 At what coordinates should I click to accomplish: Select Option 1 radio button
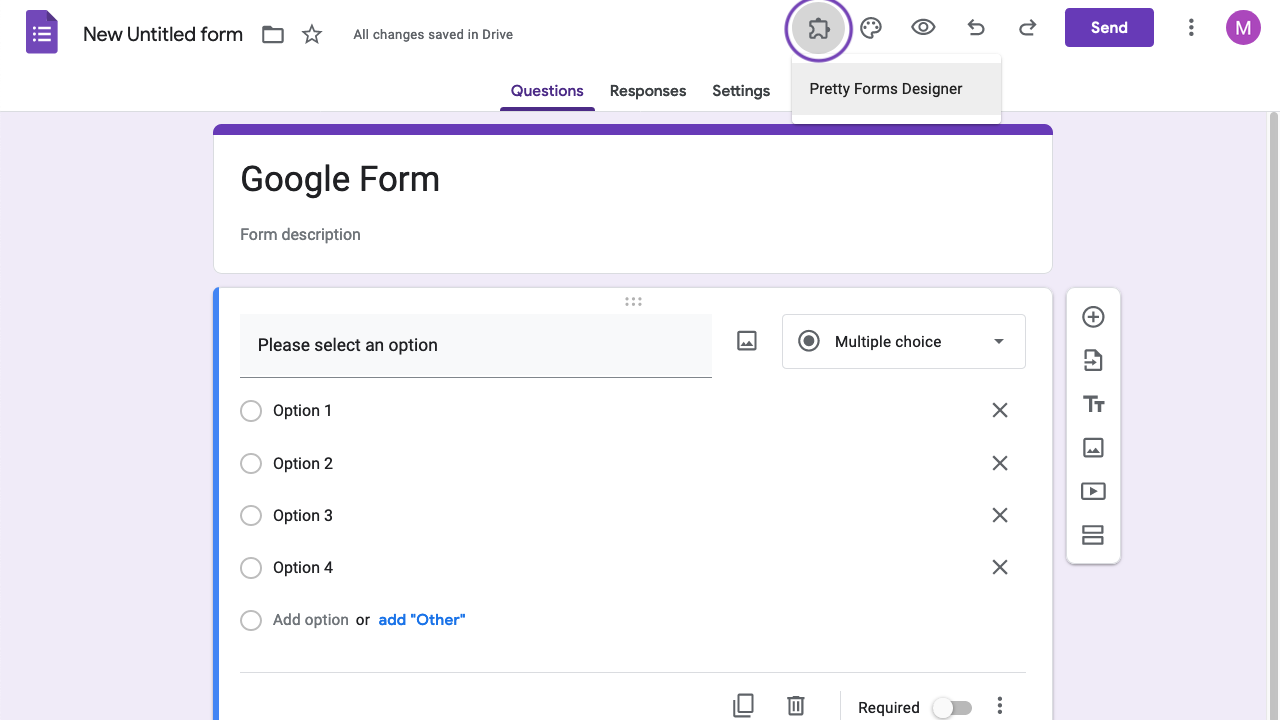point(251,411)
